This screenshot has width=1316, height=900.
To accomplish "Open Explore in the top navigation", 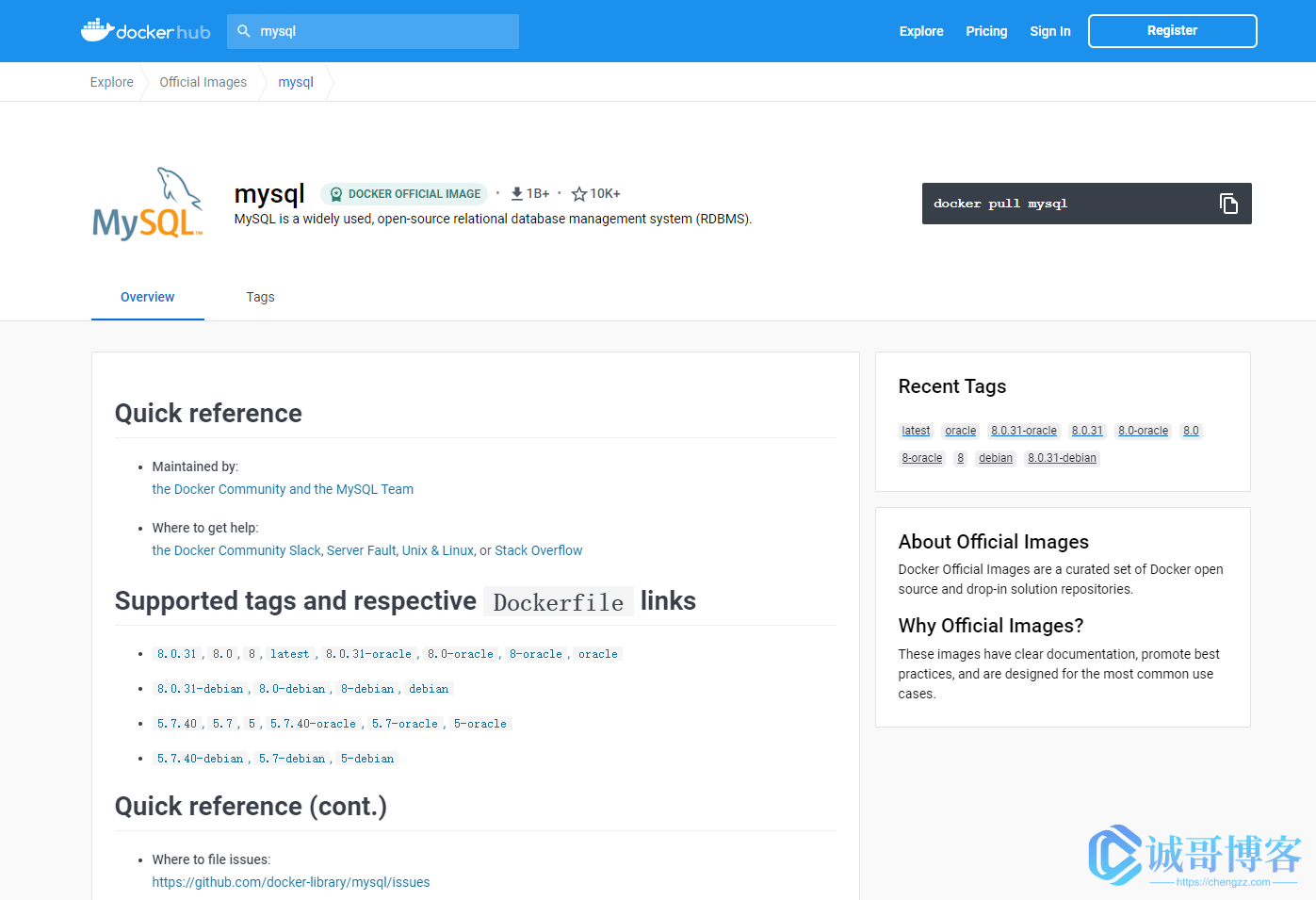I will point(921,31).
